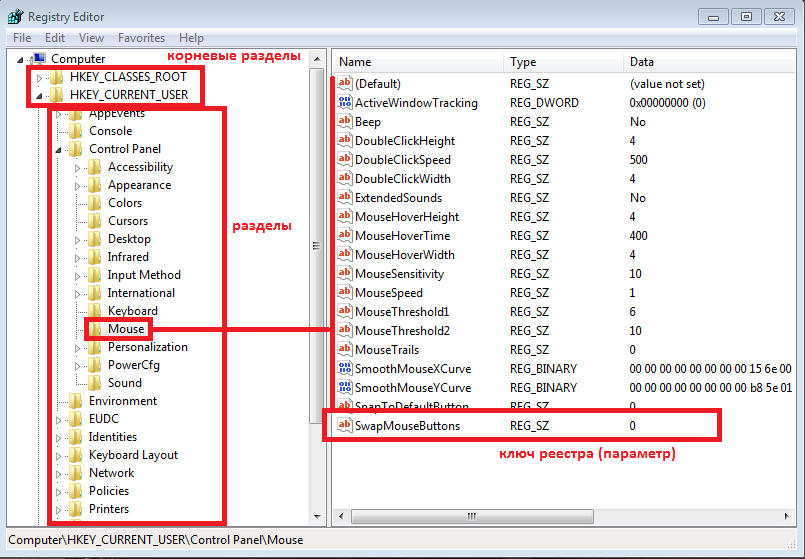Viewport: 805px width, 559px height.
Task: Click the Sound folder icon
Action: 94,382
